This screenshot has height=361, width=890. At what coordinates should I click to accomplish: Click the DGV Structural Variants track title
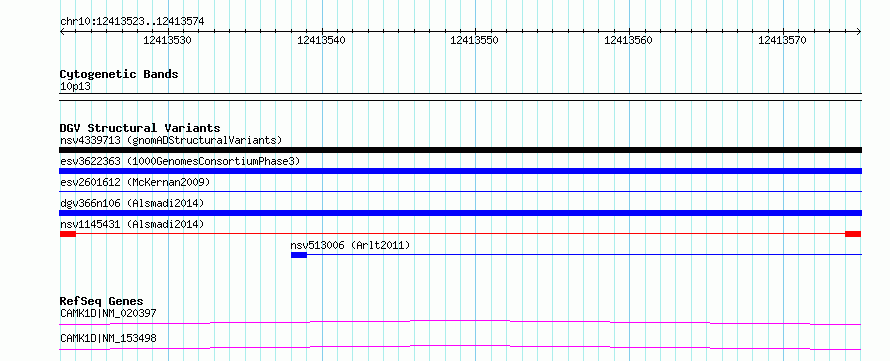(x=140, y=128)
